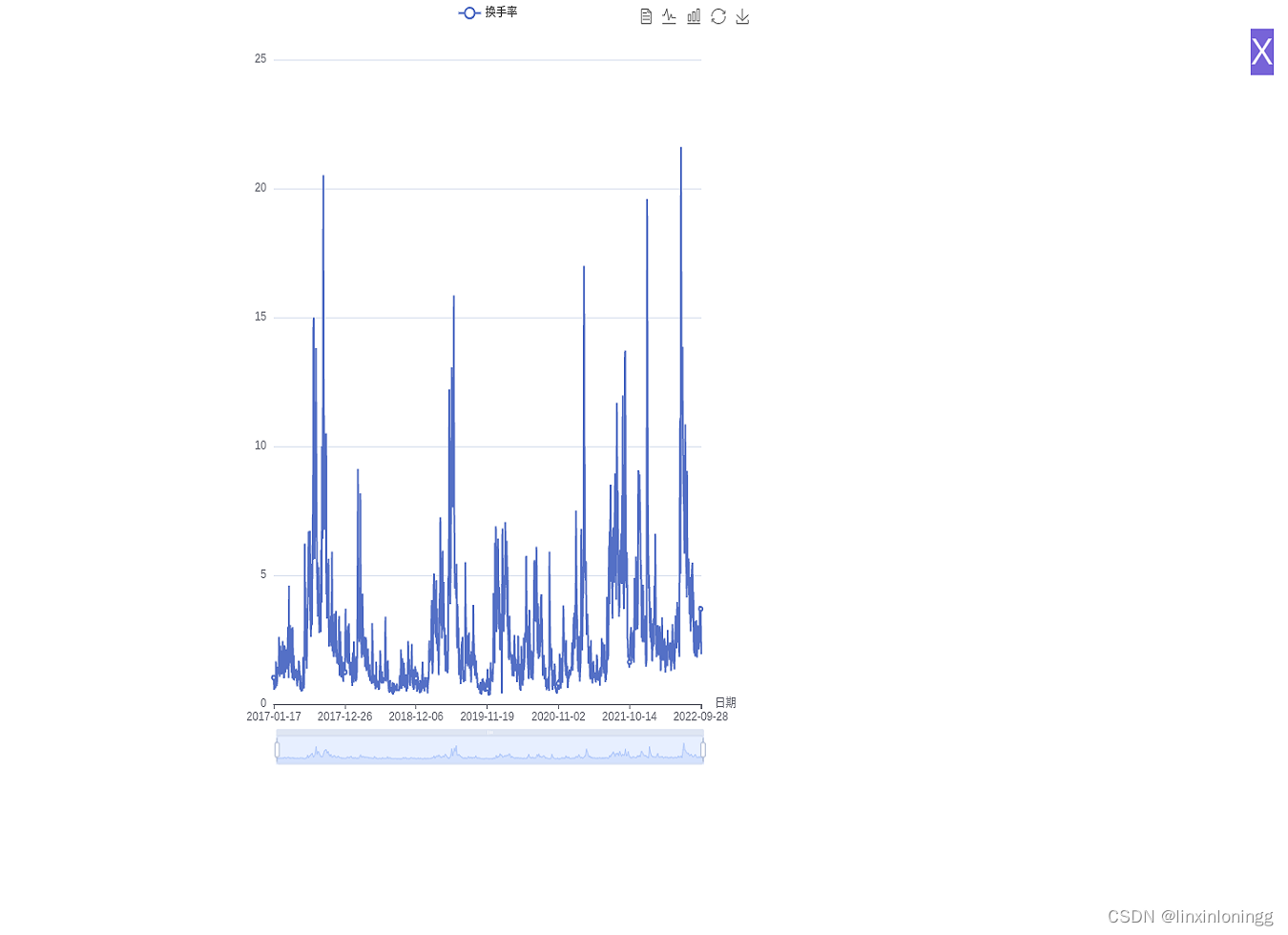Click the y-axis value 10
Image resolution: width=1288 pixels, height=935 pixels.
point(260,446)
